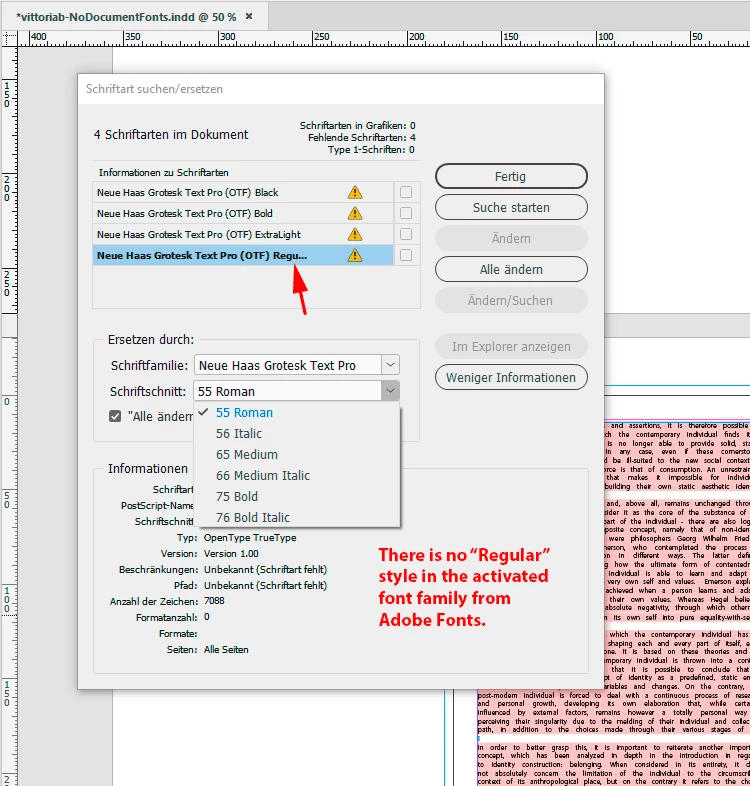Viewport: 750px width, 786px height.
Task: Click the Schriftschnitt field showing 55 Roman
Action: [x=288, y=391]
